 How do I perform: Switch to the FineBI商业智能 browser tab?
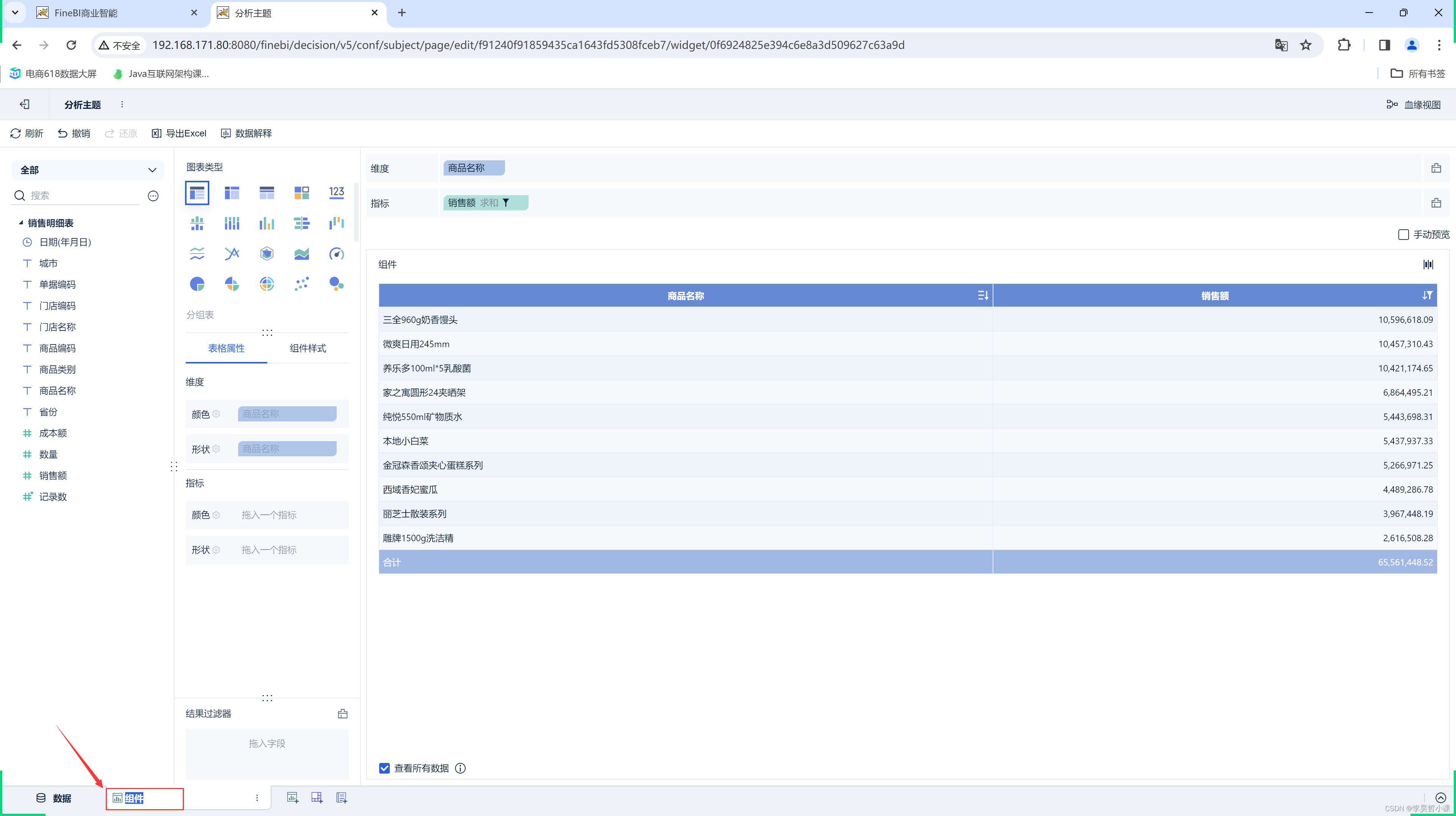(116, 13)
